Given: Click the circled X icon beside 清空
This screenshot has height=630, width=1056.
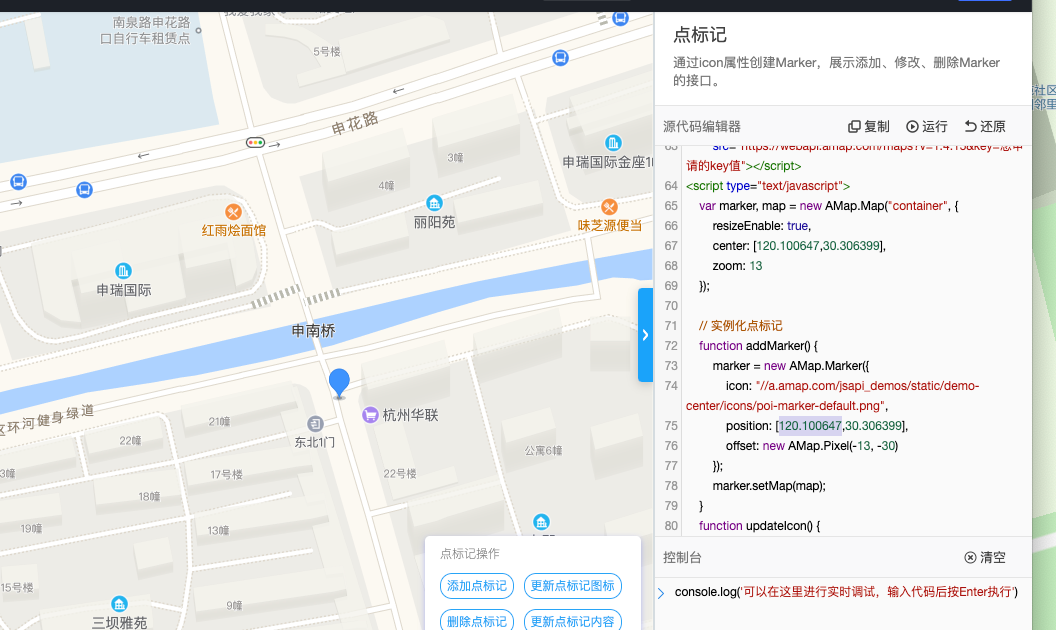Looking at the screenshot, I should [x=970, y=557].
